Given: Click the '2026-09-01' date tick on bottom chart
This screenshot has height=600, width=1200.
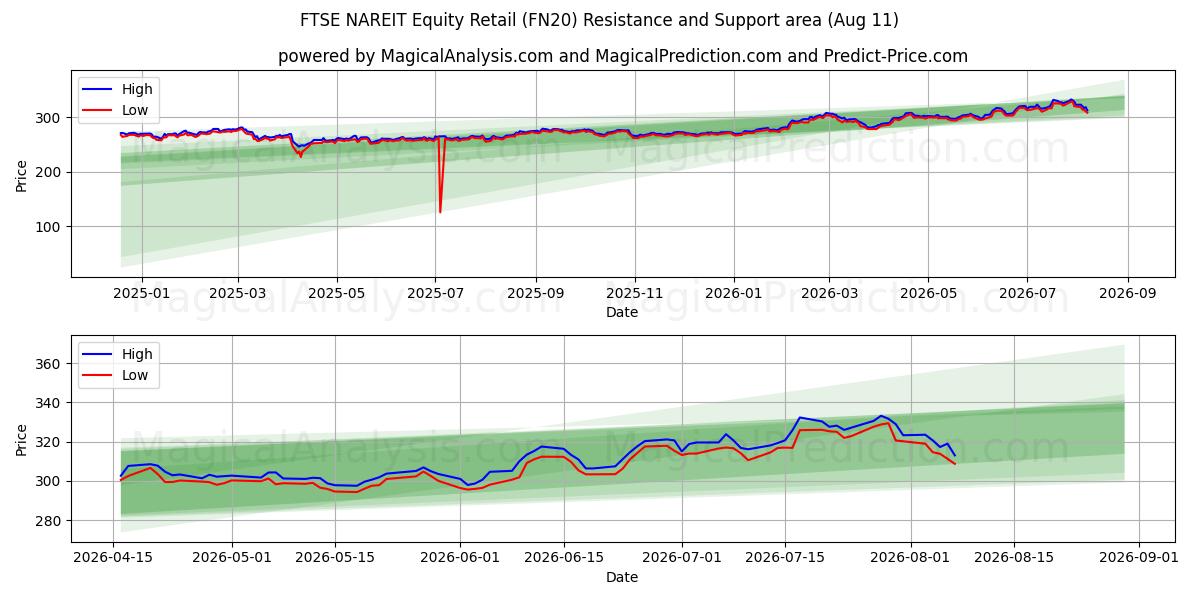Looking at the screenshot, I should (1140, 559).
